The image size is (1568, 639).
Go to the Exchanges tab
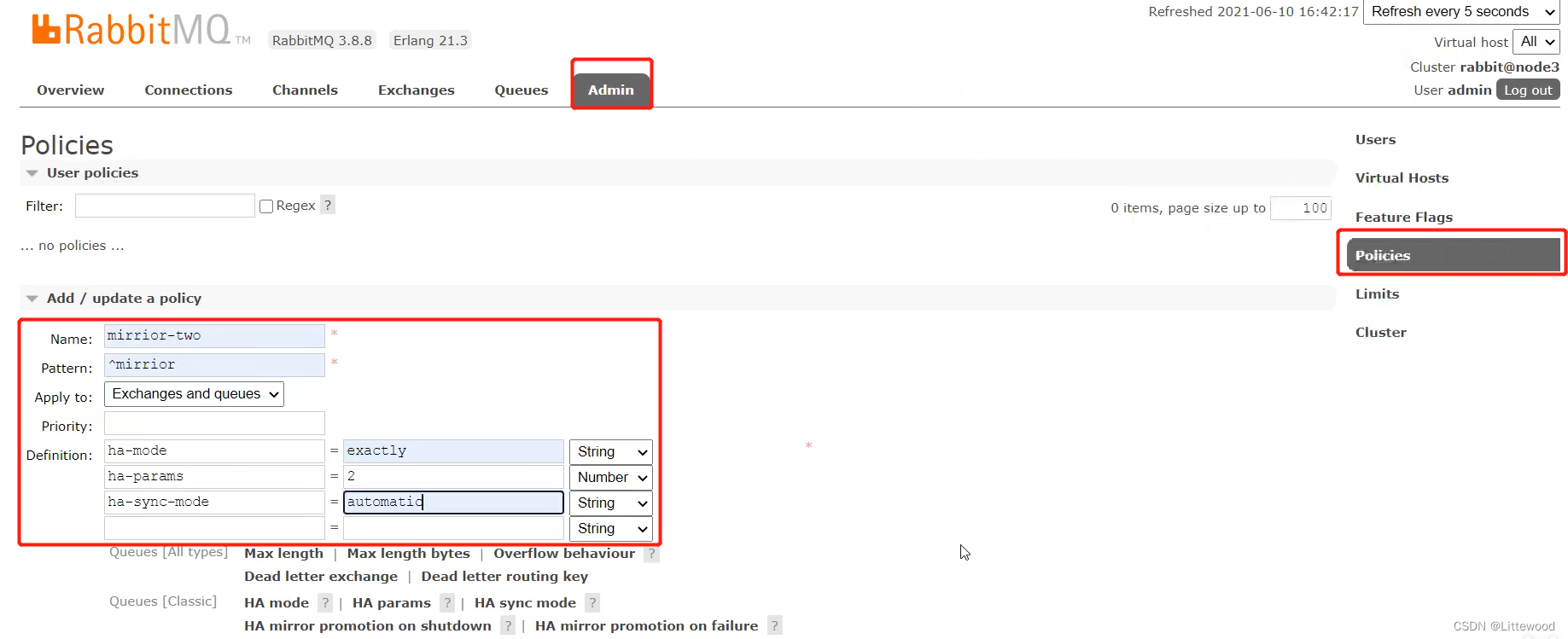417,90
